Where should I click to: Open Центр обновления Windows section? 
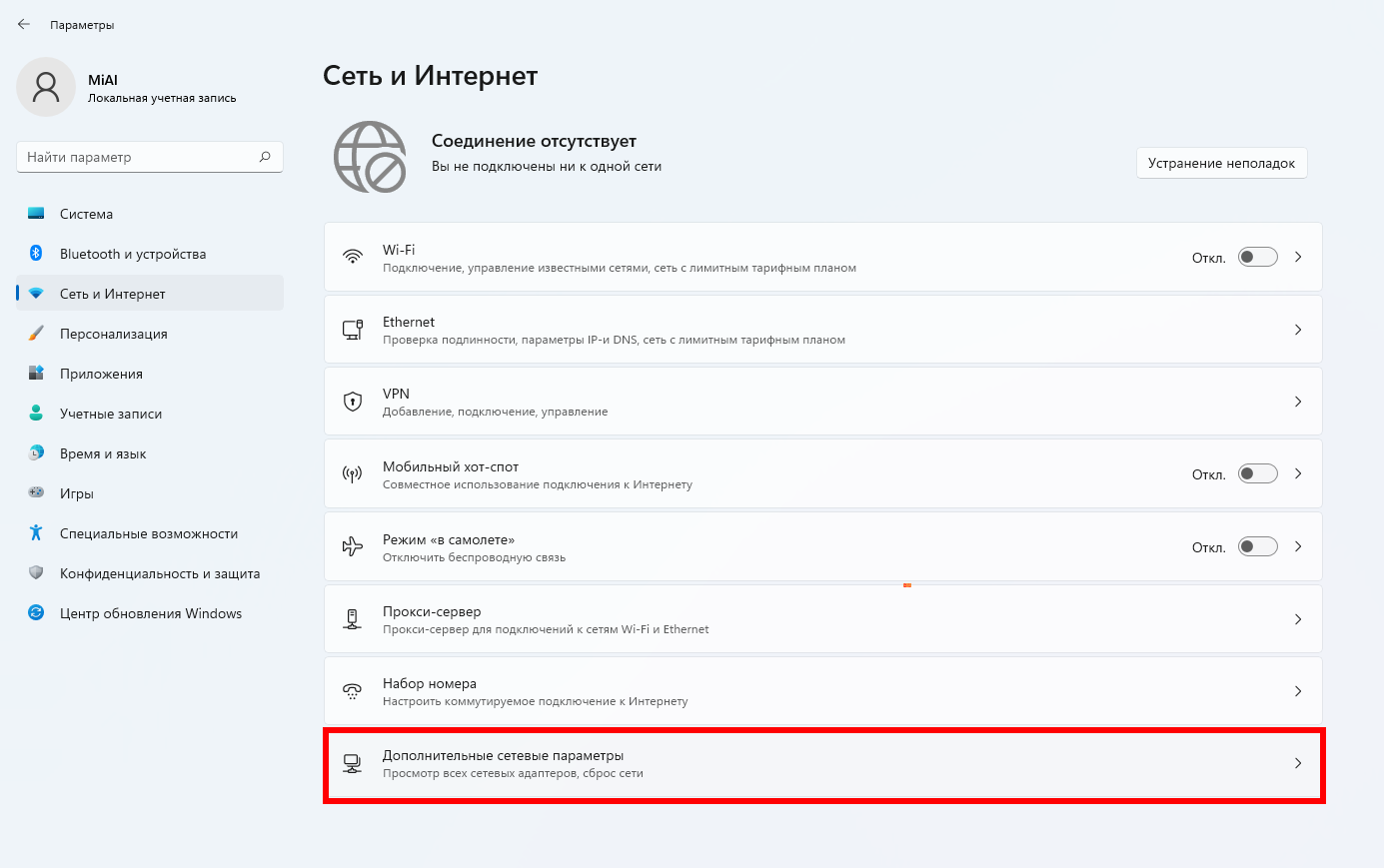[x=150, y=613]
